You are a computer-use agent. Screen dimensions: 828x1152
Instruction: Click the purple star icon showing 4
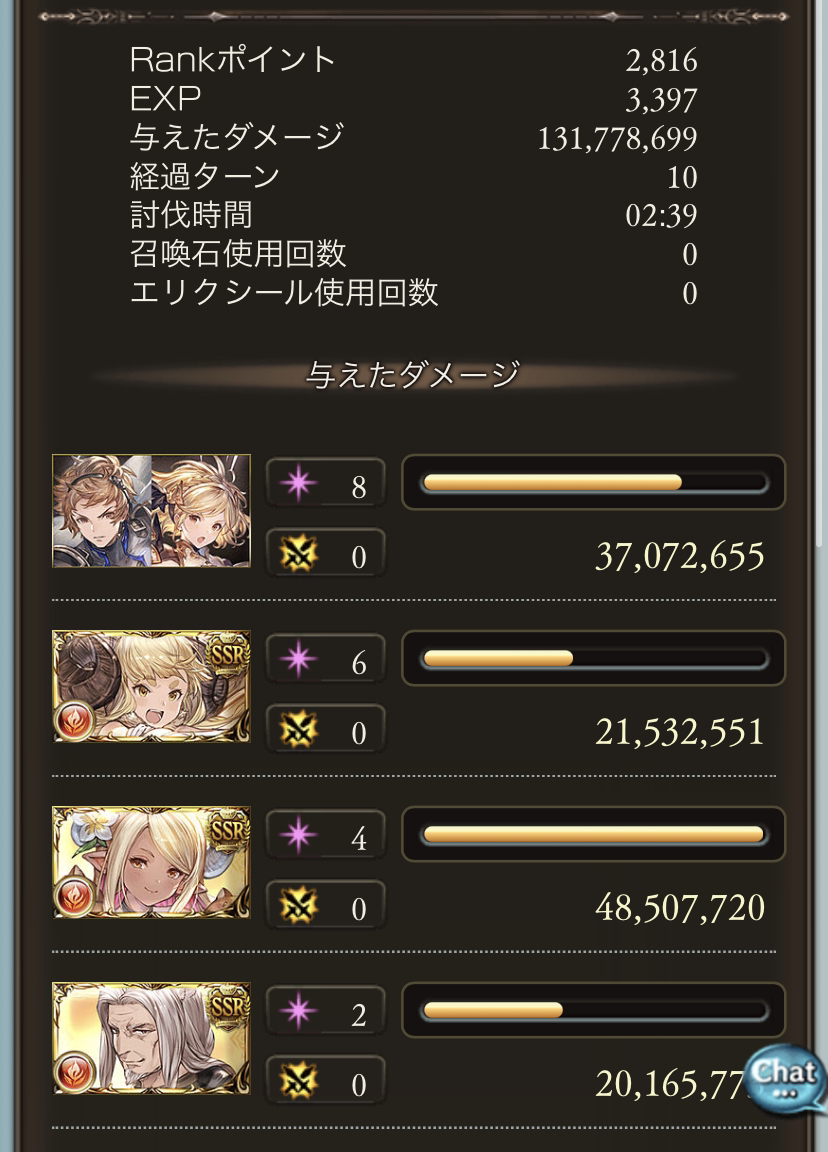pos(299,835)
